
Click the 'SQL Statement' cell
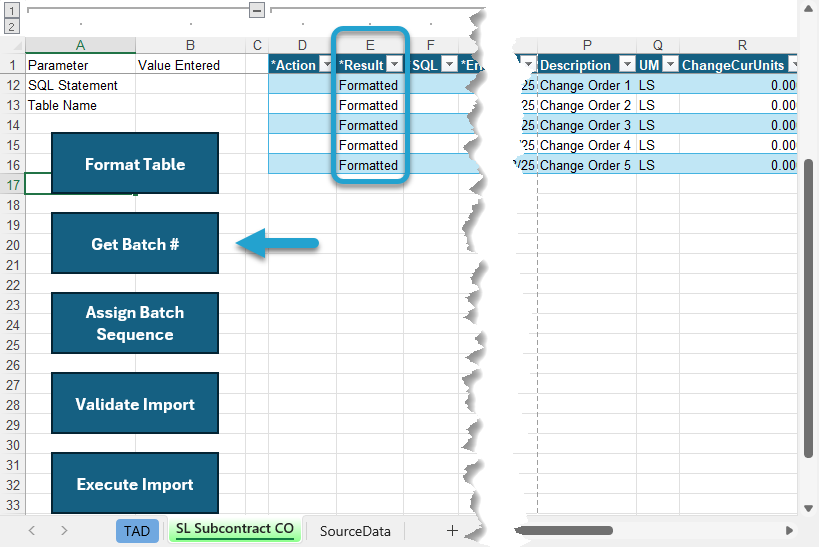click(80, 85)
